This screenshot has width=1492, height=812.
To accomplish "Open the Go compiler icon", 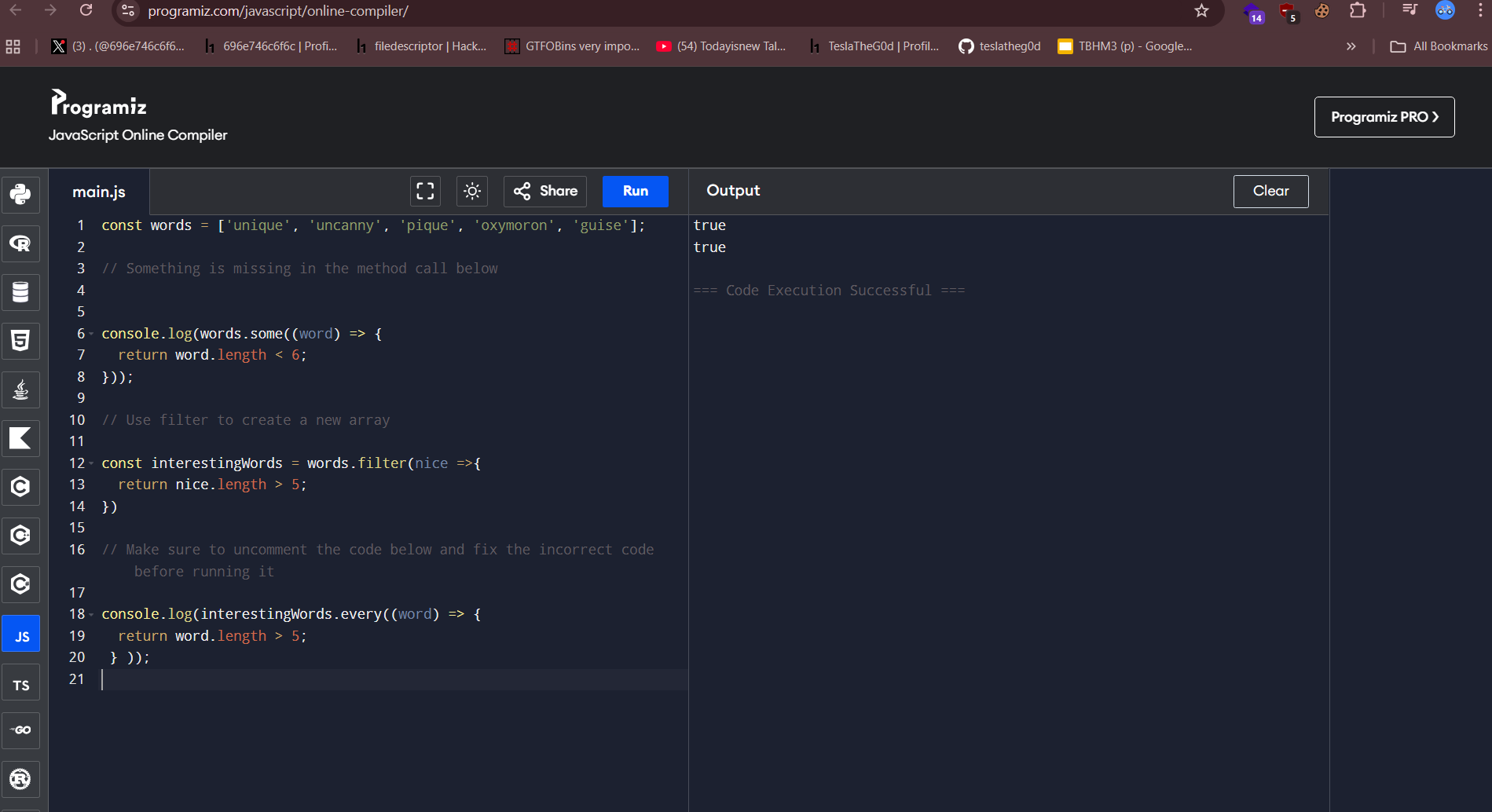I will pos(20,730).
